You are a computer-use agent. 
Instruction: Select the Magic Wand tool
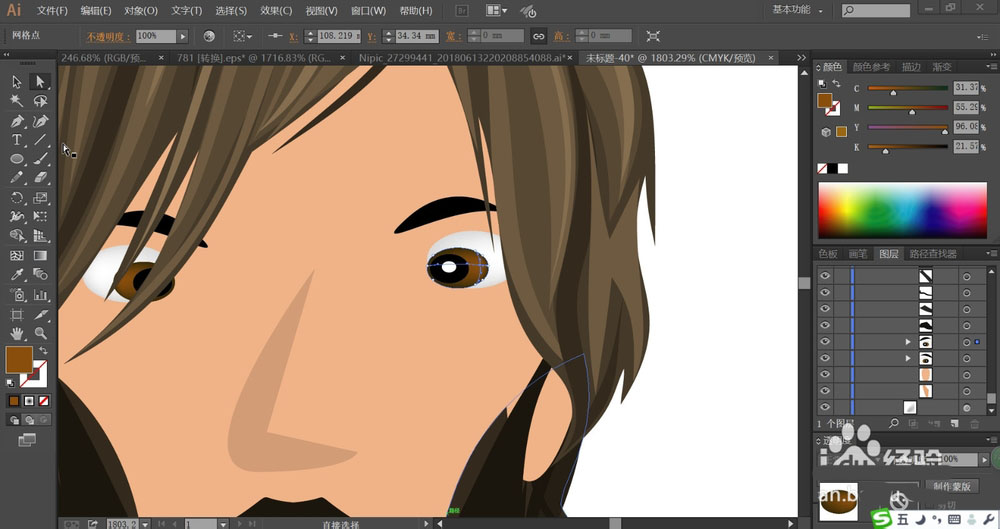pos(17,101)
